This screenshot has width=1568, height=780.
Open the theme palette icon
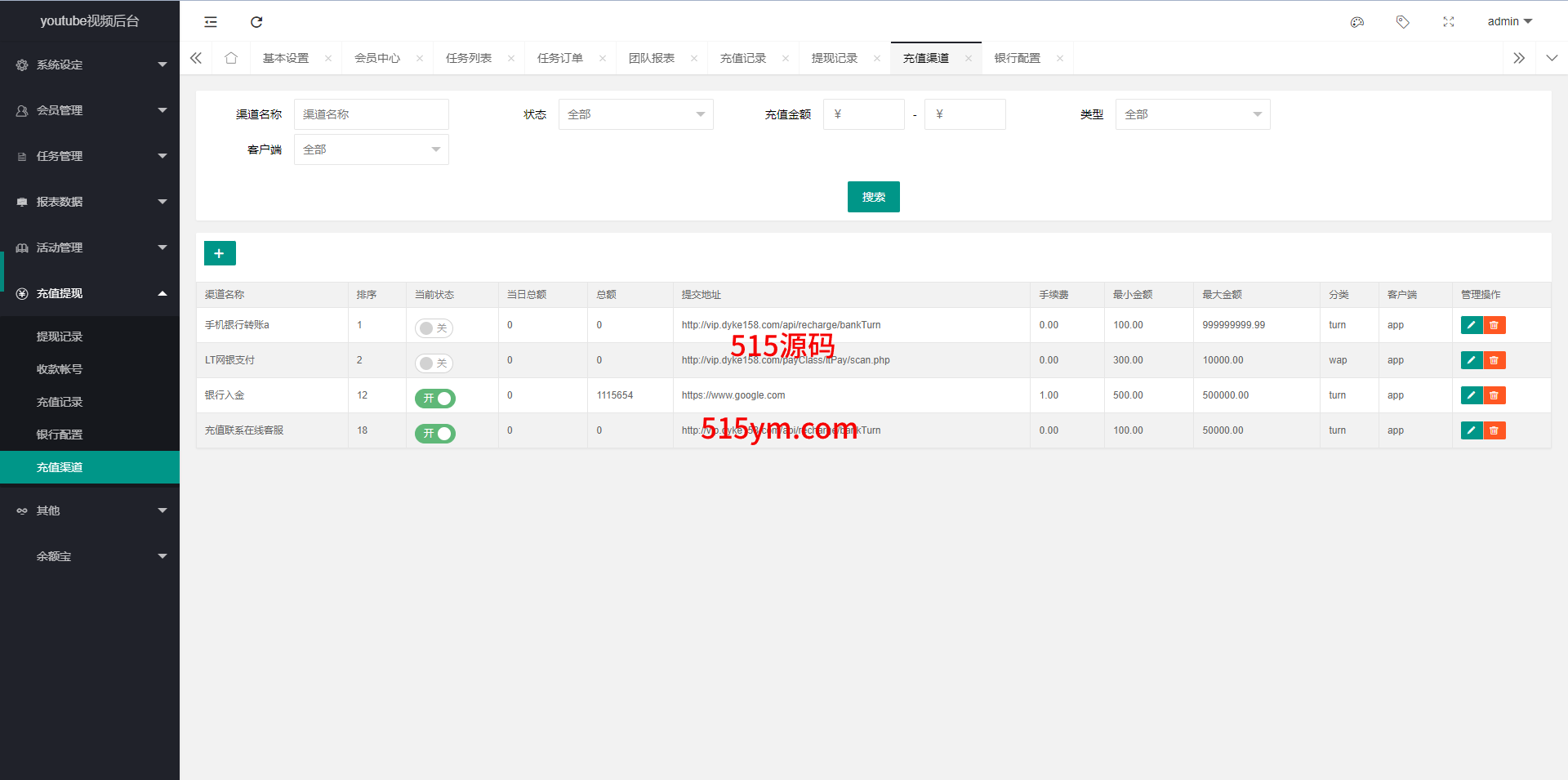point(1356,22)
